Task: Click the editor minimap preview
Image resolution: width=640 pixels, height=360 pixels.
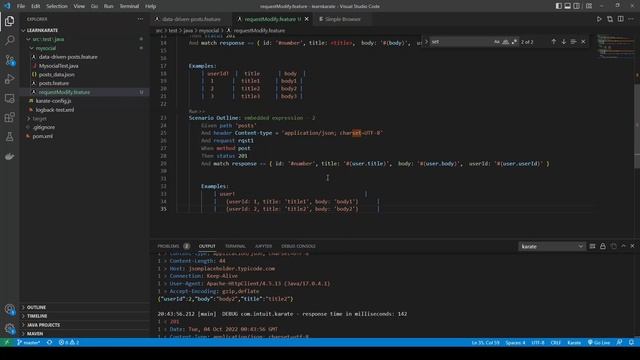Action: [615, 48]
